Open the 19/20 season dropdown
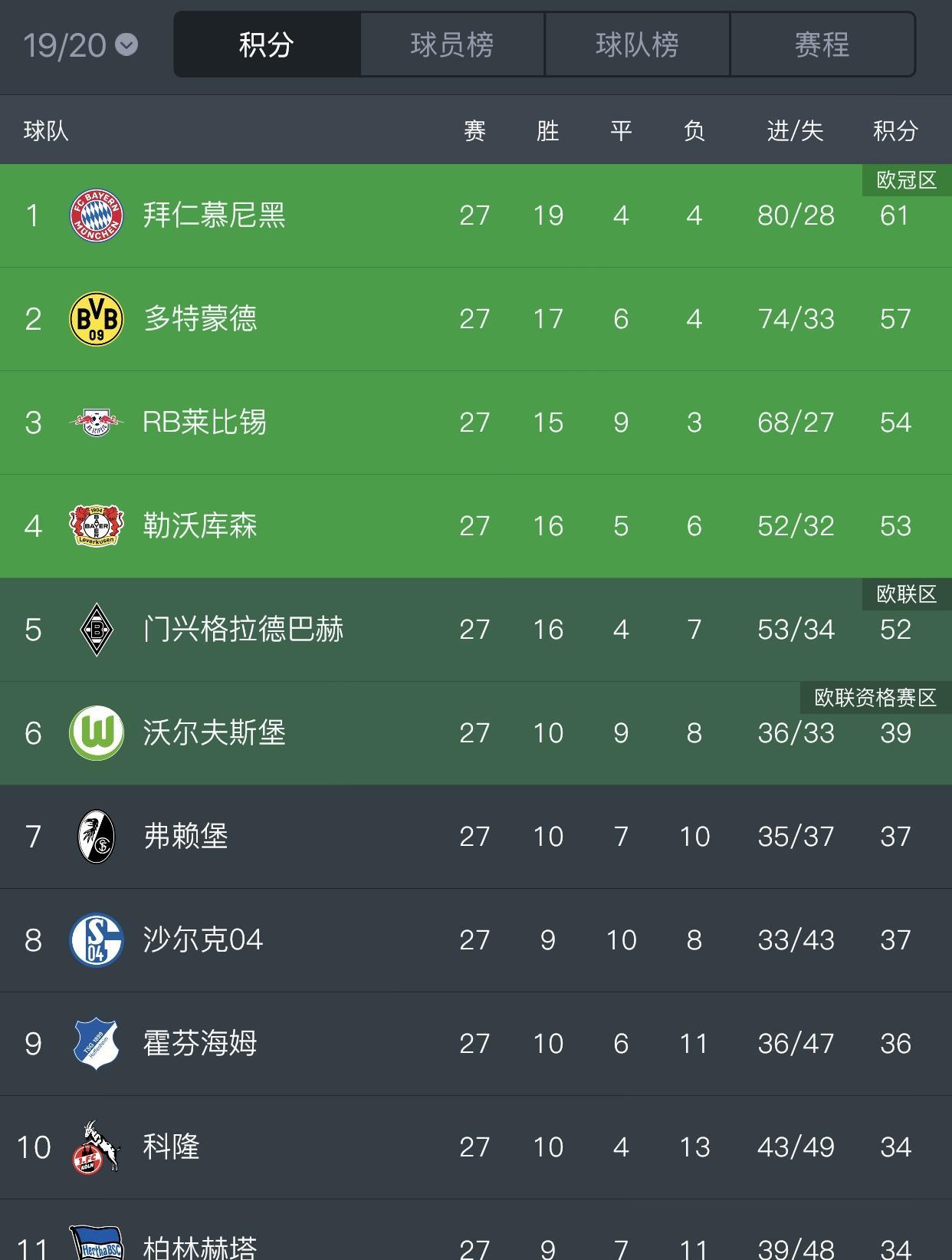 coord(80,45)
